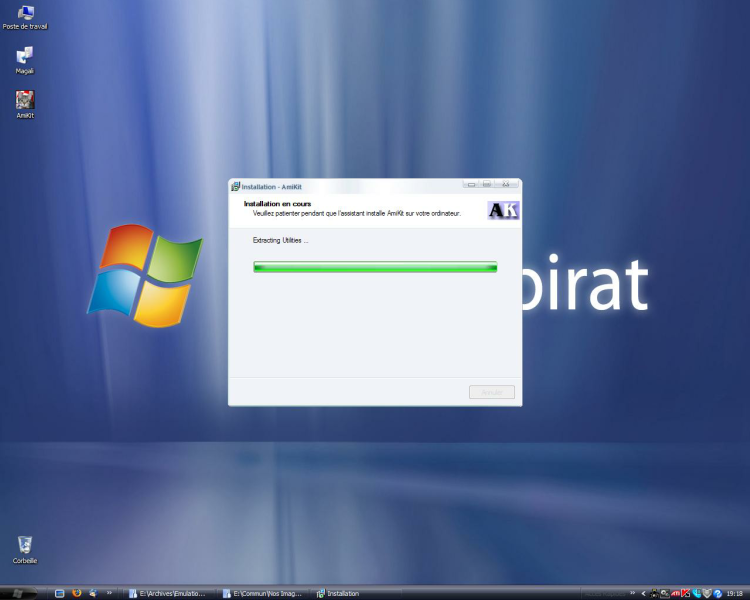Click the AK logo in installer header
750x600 pixels.
(503, 210)
